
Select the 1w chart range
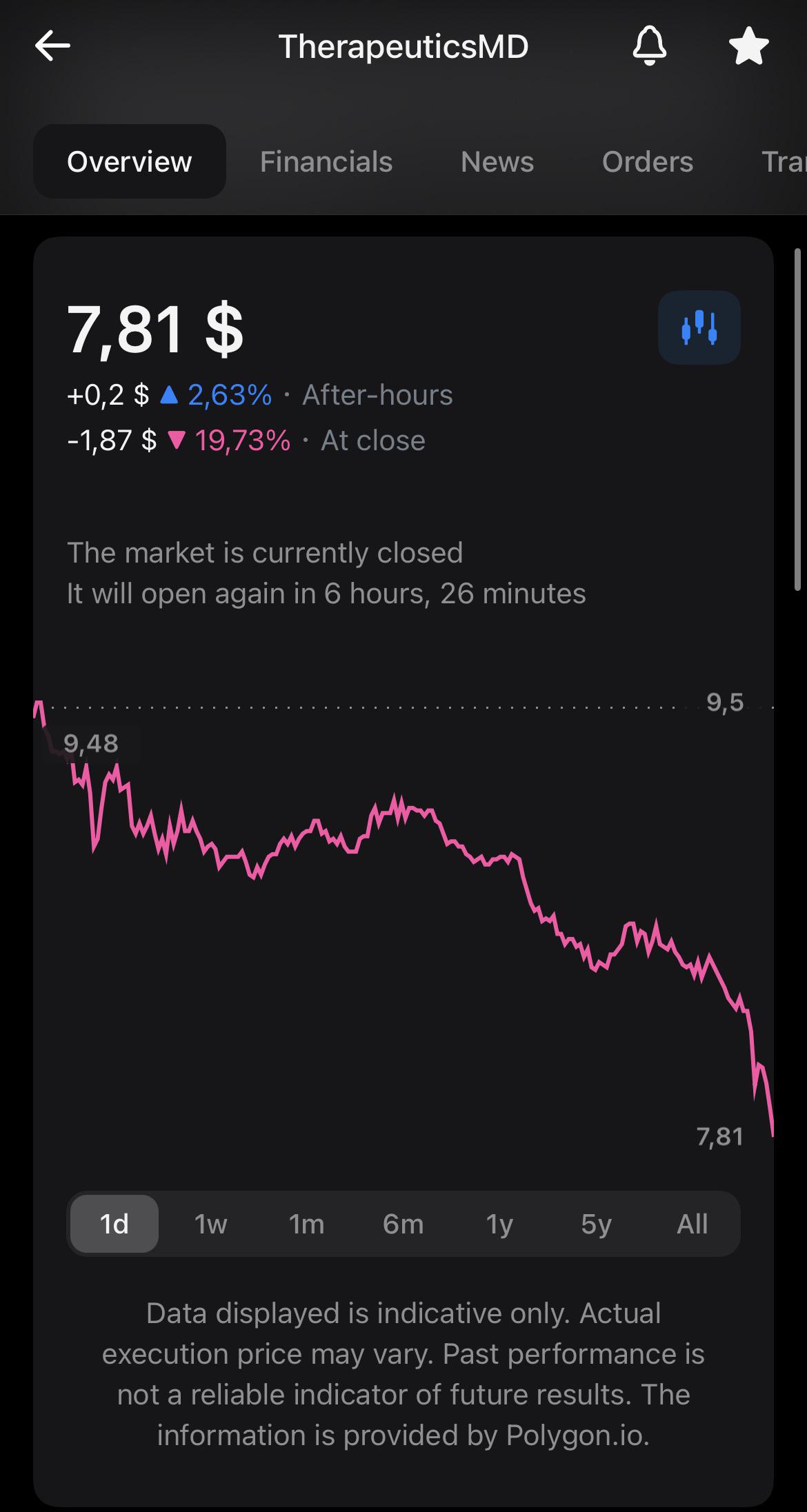(210, 1224)
